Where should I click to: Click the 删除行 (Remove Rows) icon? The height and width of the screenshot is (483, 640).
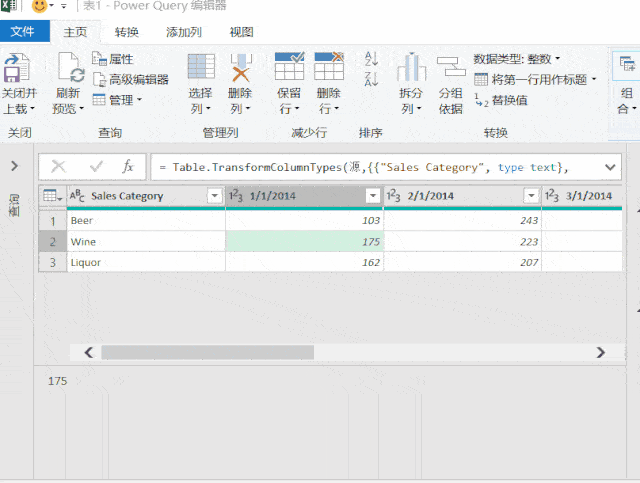click(x=329, y=68)
